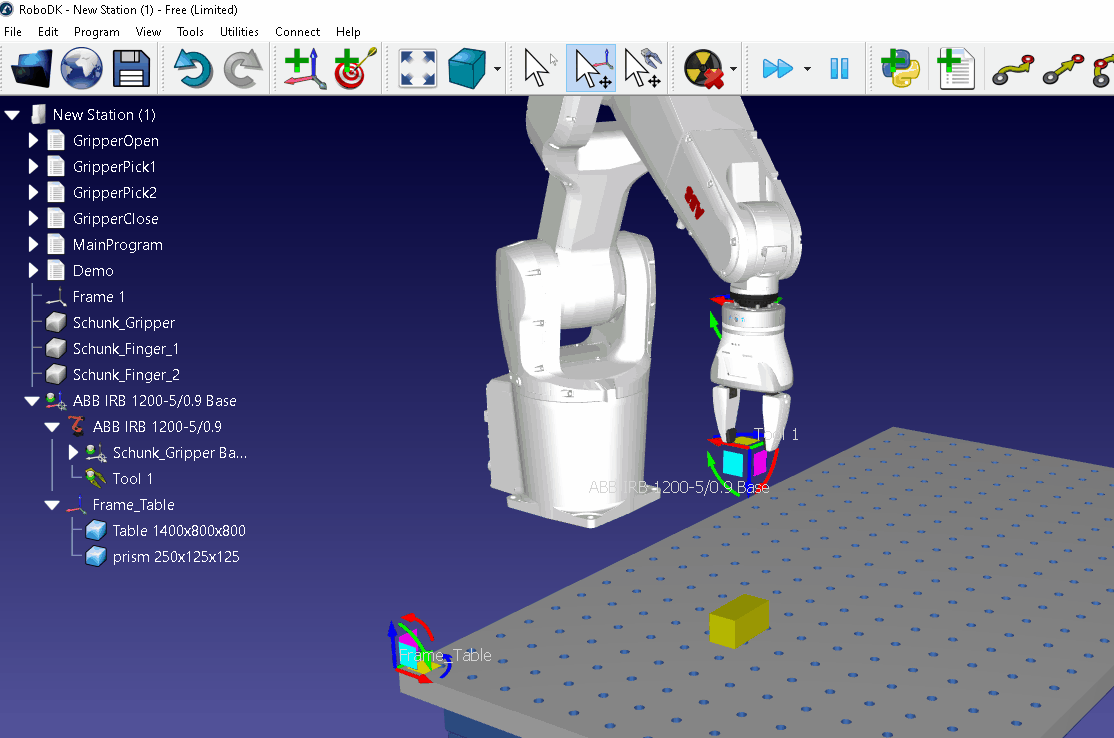This screenshot has height=738, width=1114.
Task: Start the fast simulation button
Action: pos(777,69)
